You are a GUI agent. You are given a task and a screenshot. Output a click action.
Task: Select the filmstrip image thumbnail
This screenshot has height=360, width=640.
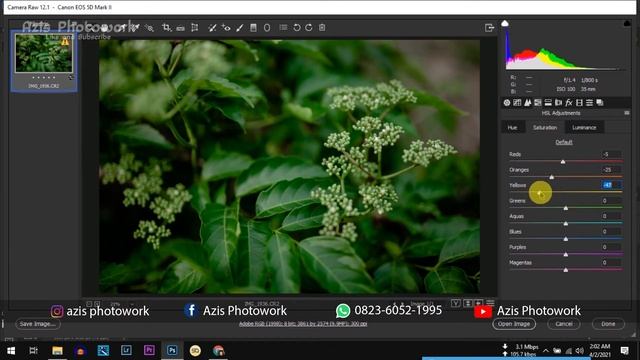coord(44,53)
